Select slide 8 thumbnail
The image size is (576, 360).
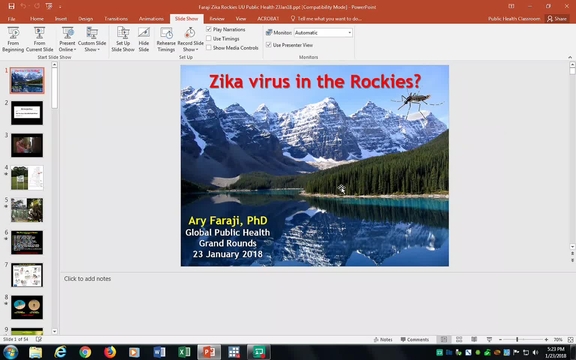coord(27,307)
